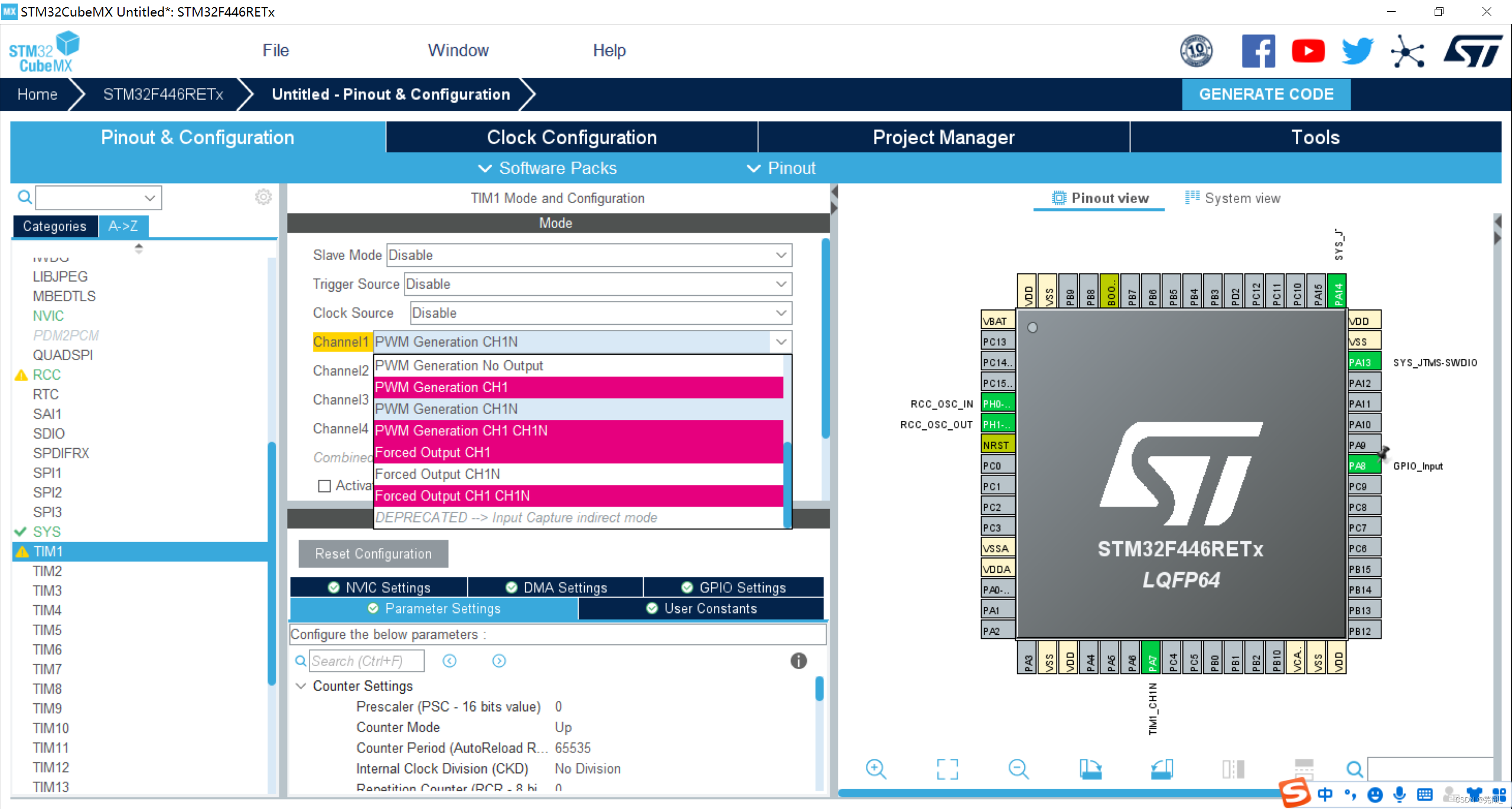
Task: Click the PA8 pin on the chip
Action: pyautogui.click(x=1364, y=465)
